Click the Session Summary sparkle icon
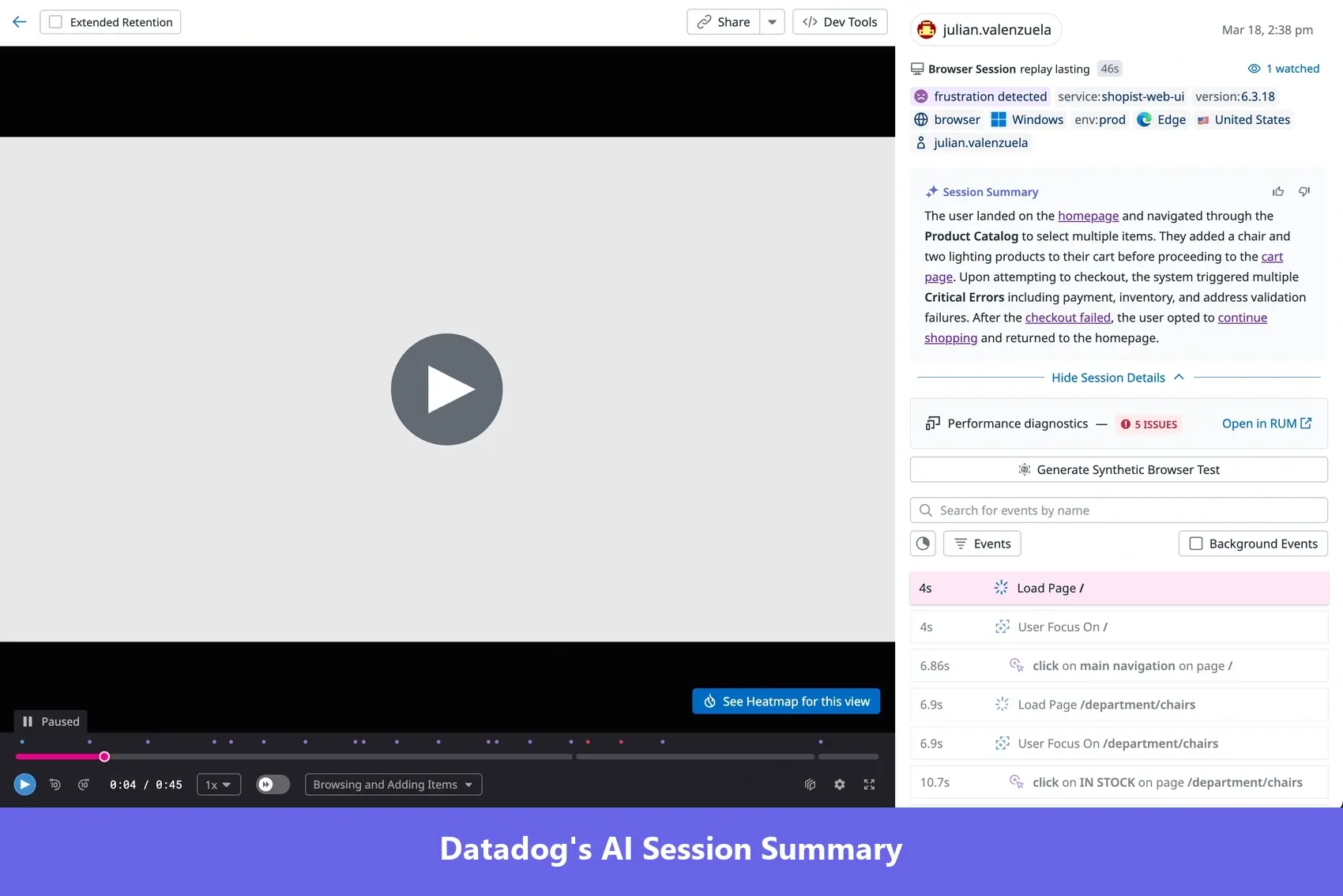Screen dimensions: 1343x896 coord(932,192)
